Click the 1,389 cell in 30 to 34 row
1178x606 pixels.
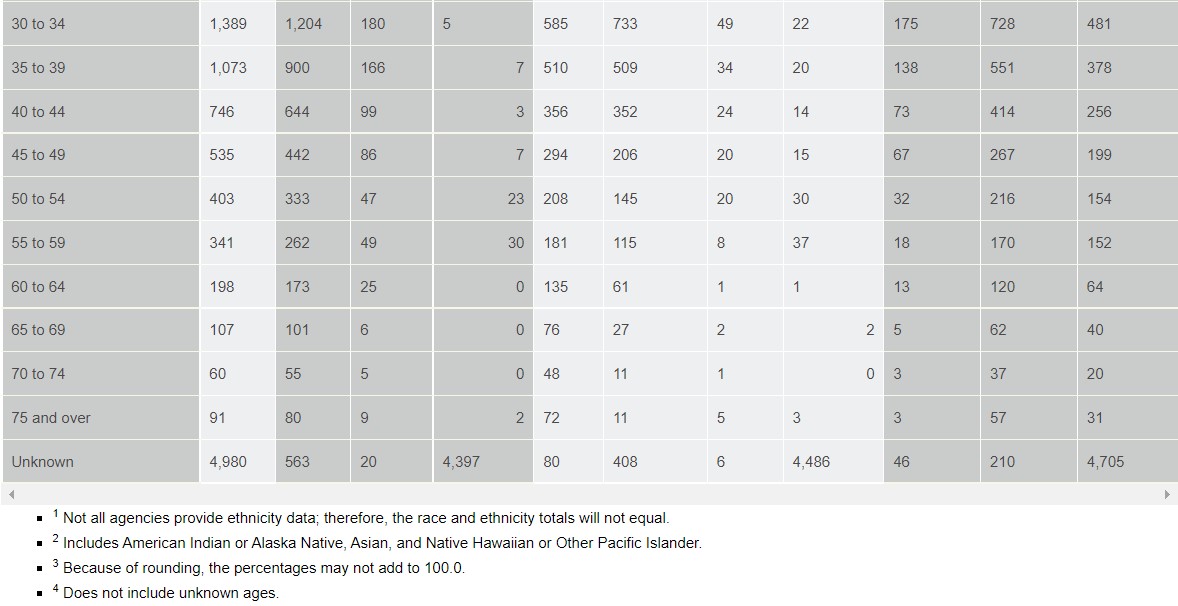click(237, 23)
